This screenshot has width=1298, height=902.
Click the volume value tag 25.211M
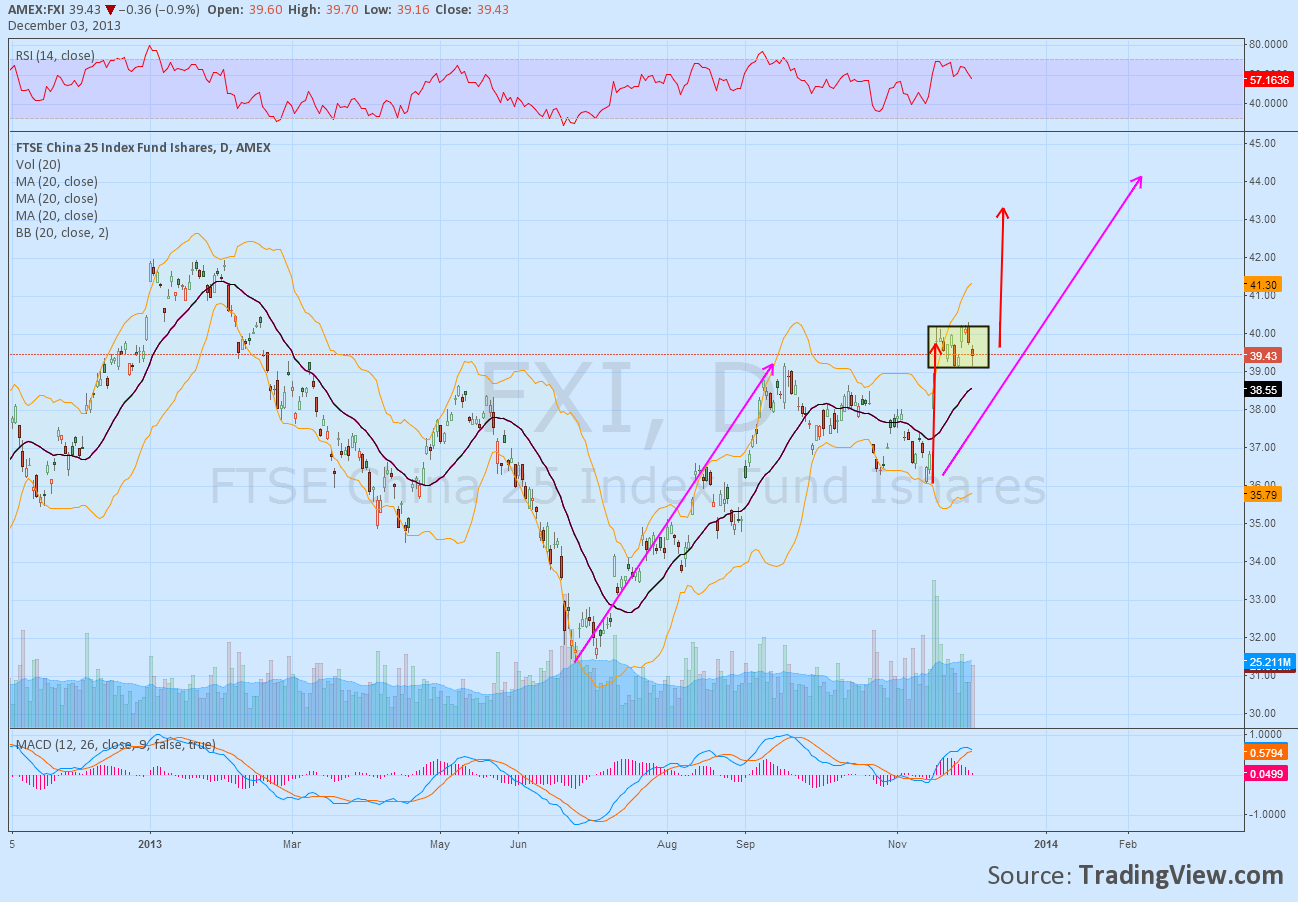(x=1270, y=662)
